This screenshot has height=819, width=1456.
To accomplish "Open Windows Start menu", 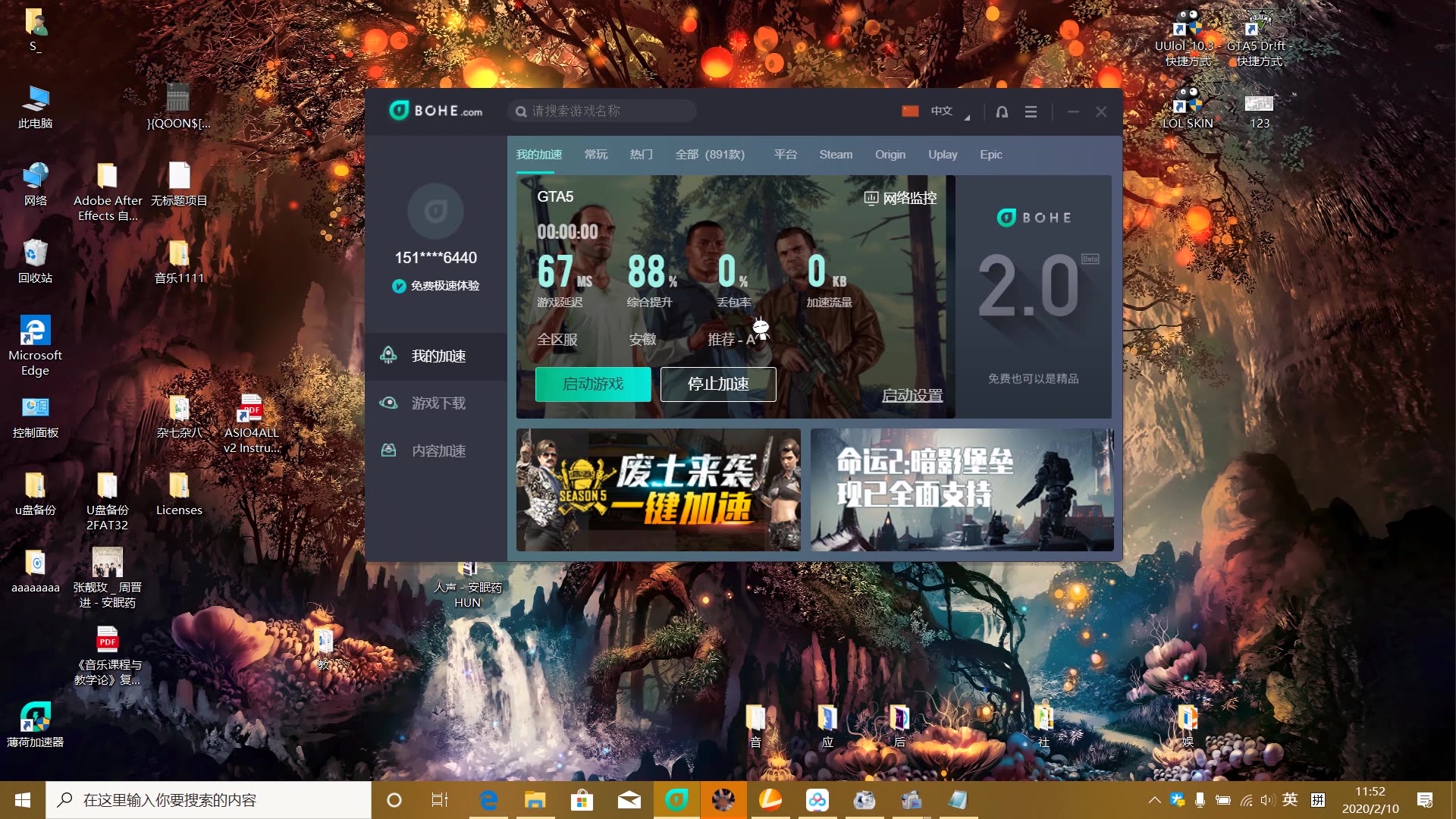I will (23, 800).
